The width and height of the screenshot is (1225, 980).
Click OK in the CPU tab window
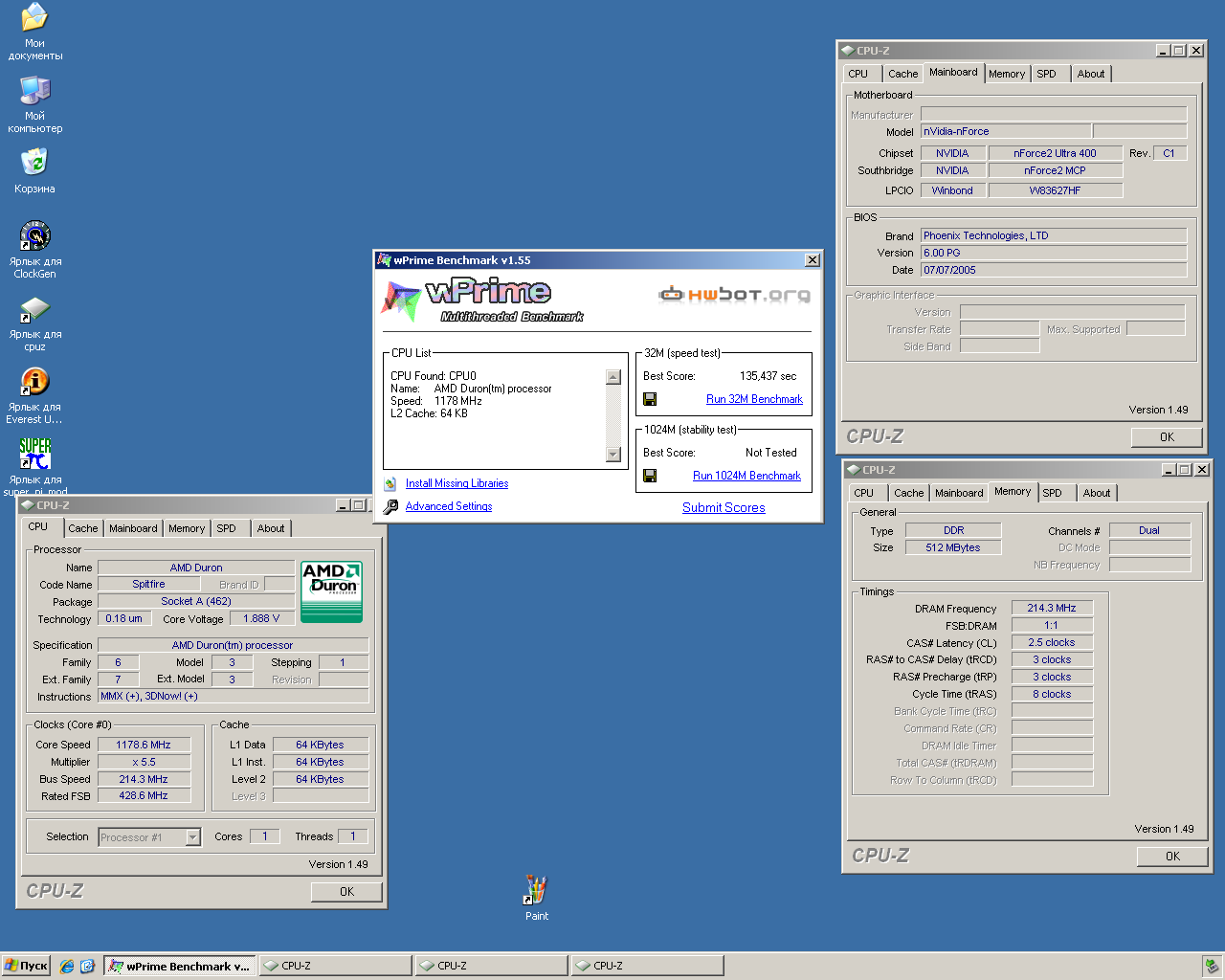click(346, 892)
